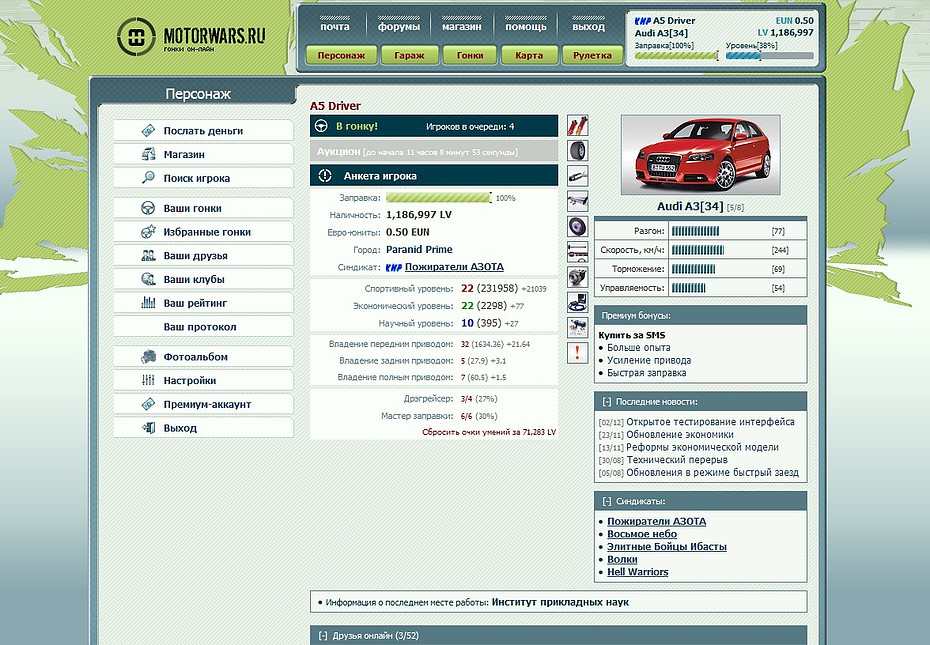This screenshot has height=645, width=930.
Task: Click Купить за SMS premium link
Action: click(632, 335)
